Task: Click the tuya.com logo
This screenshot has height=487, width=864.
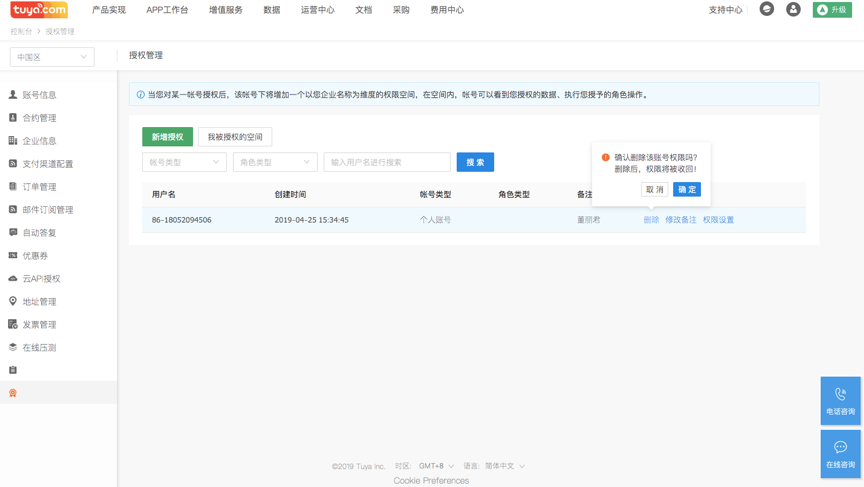Action: coord(39,9)
